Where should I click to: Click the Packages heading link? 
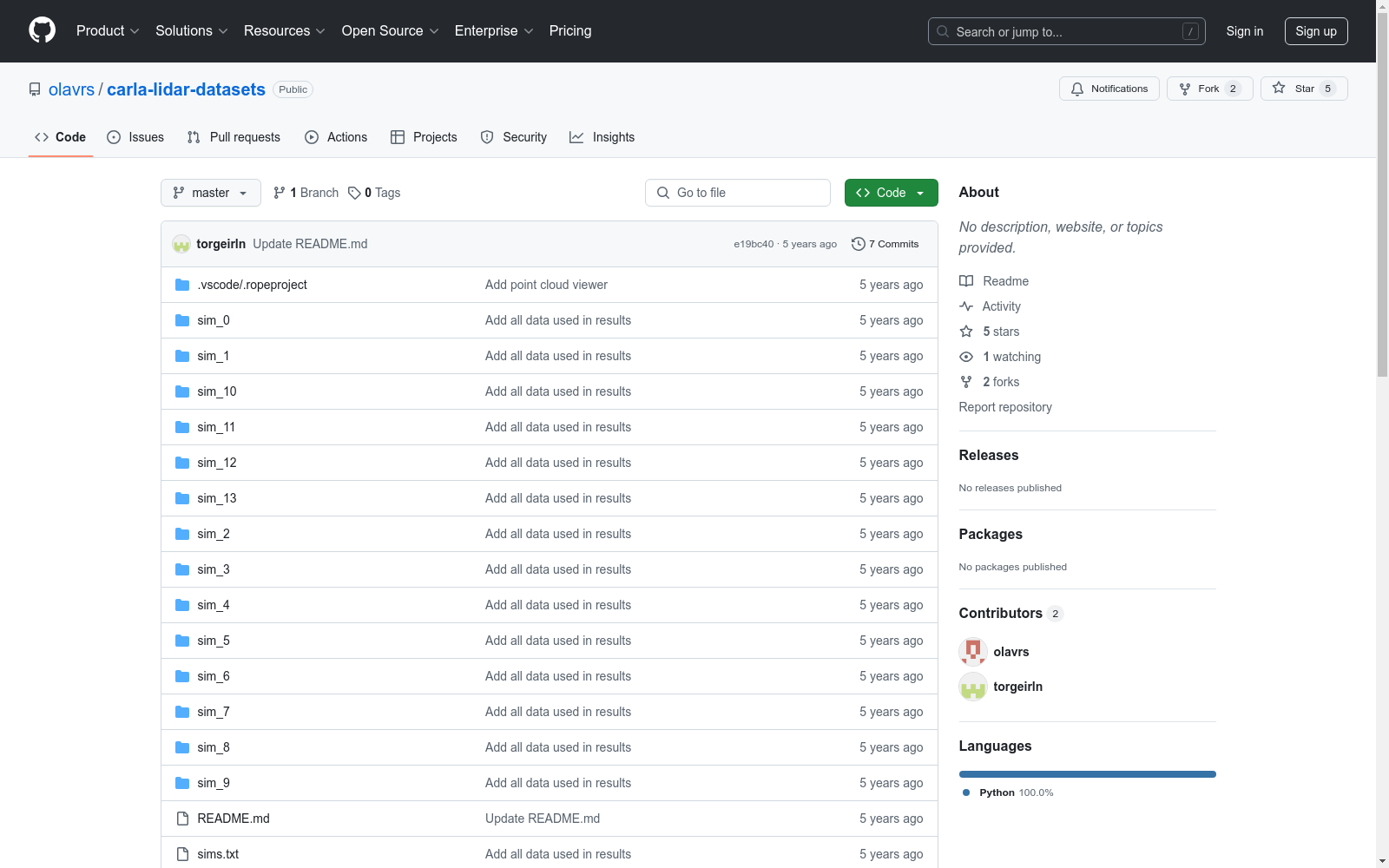(x=991, y=534)
